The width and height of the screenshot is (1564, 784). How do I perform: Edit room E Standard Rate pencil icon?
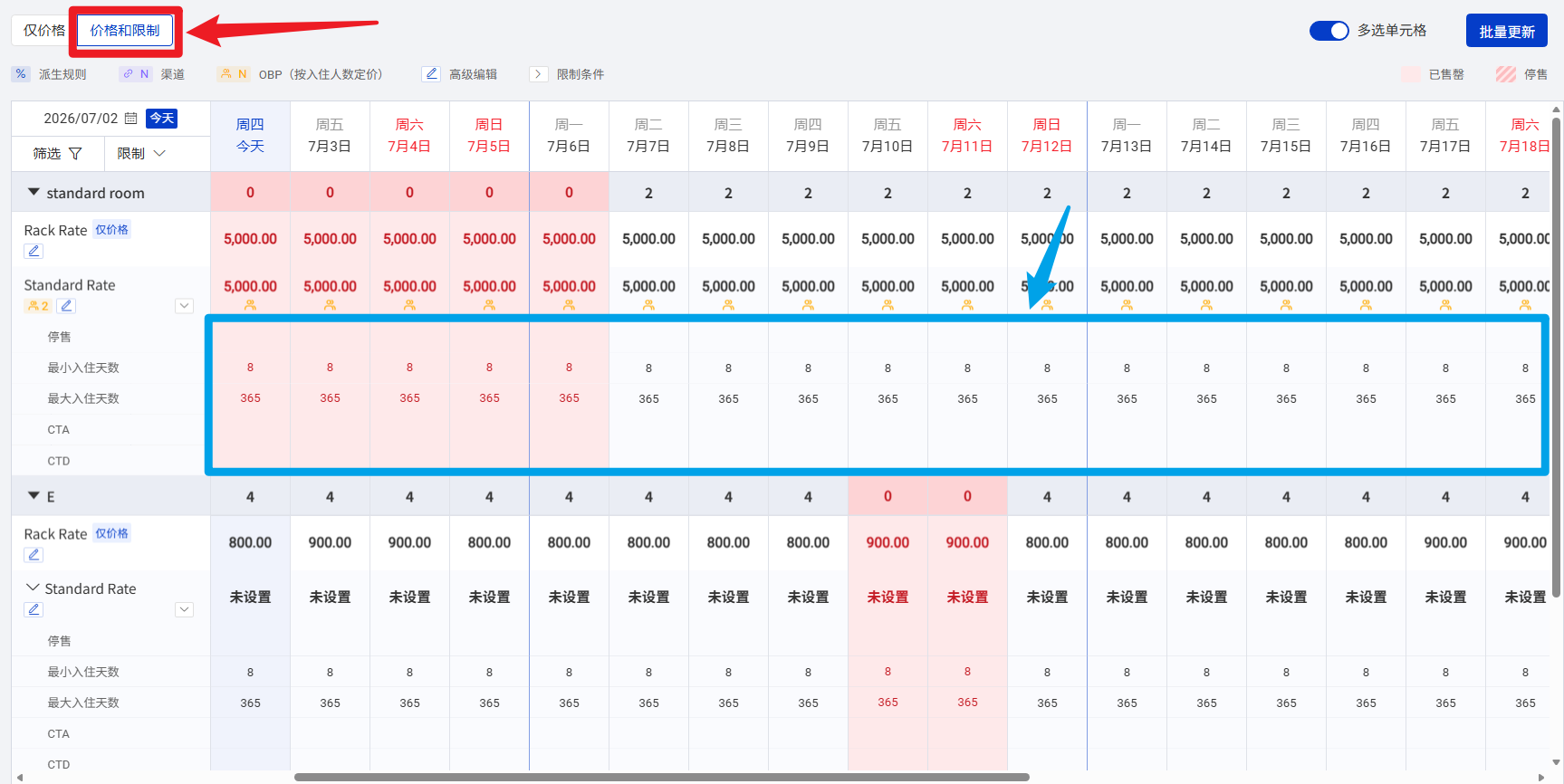34,609
